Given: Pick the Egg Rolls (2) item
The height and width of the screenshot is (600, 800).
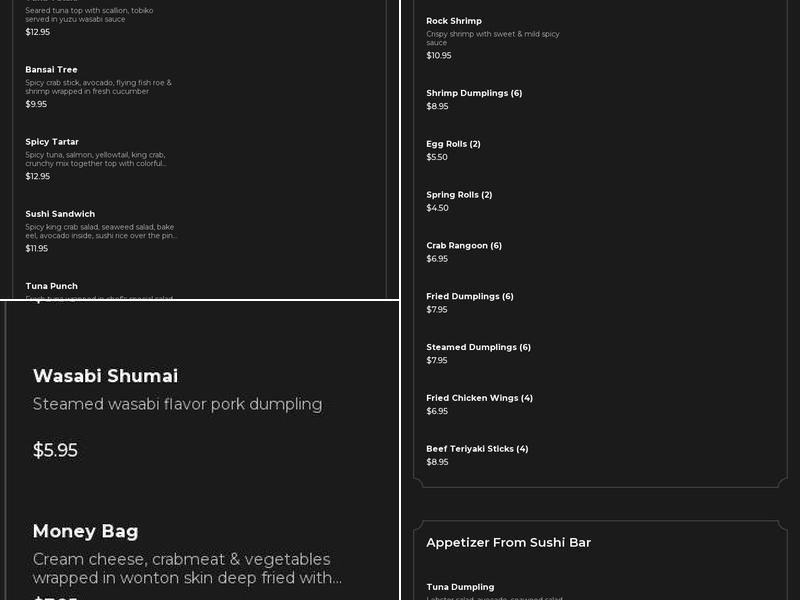Looking at the screenshot, I should point(453,144).
